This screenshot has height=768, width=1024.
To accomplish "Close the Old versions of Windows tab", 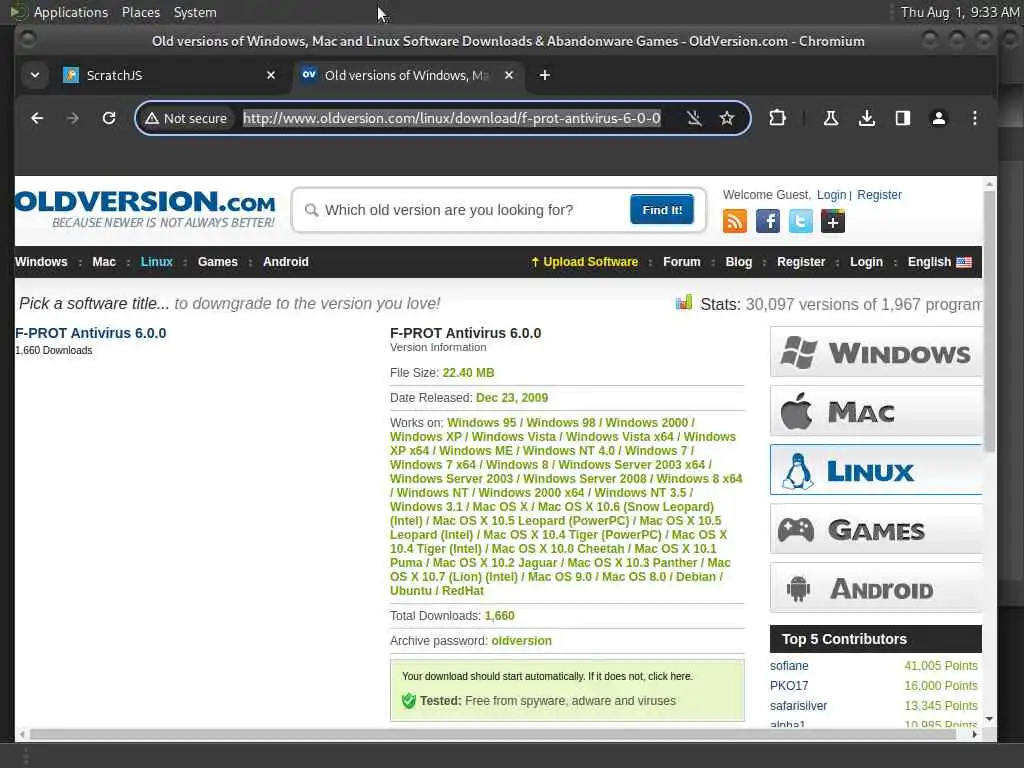I will (x=509, y=75).
